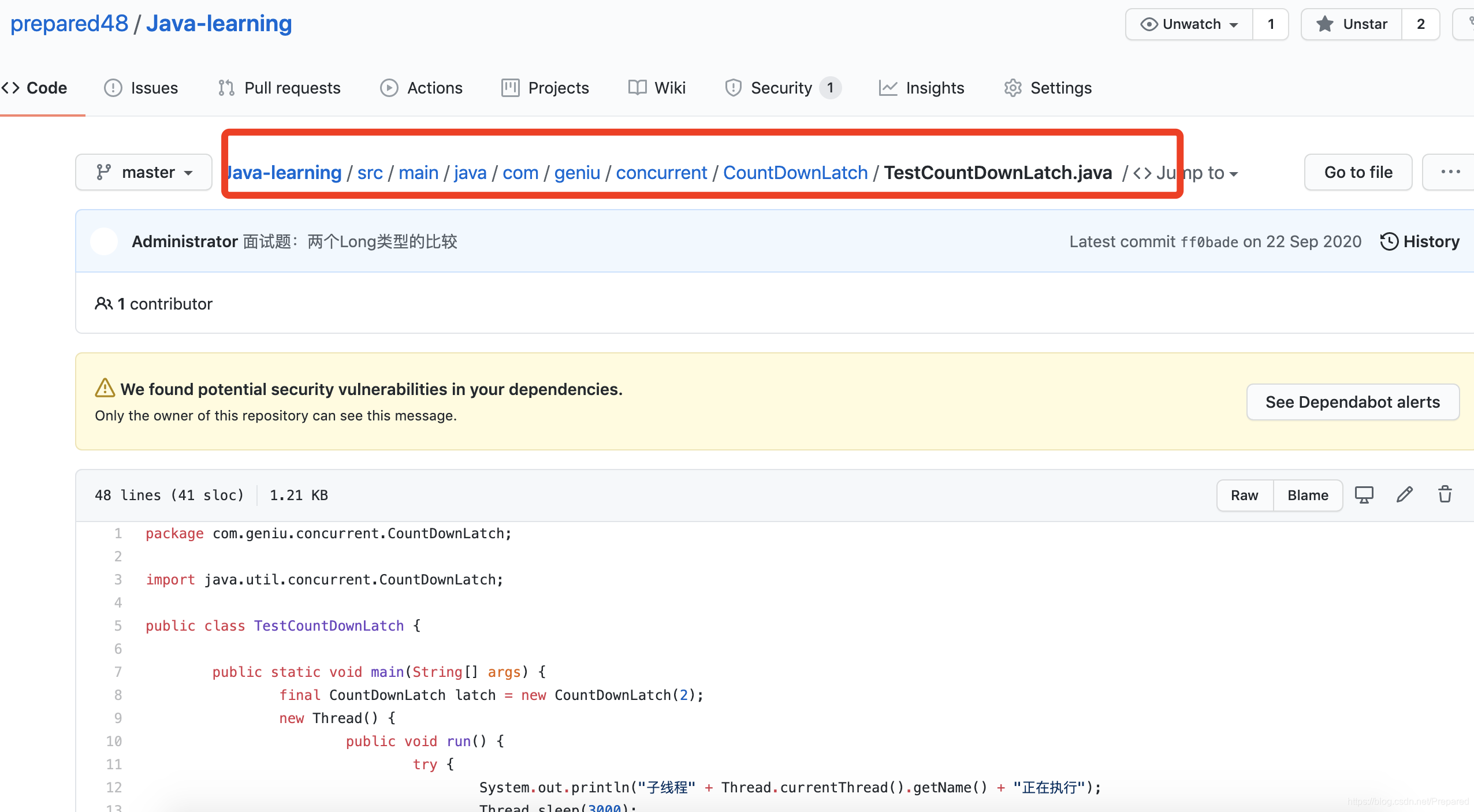1474x812 pixels.
Task: Click the '1.21 KB' file size text
Action: click(299, 496)
